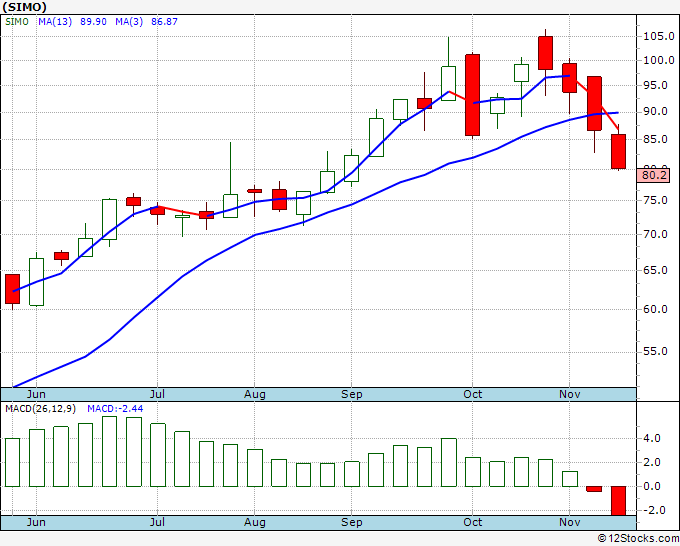The image size is (680, 546).
Task: Click the 70.0 price axis label
Action: (655, 235)
